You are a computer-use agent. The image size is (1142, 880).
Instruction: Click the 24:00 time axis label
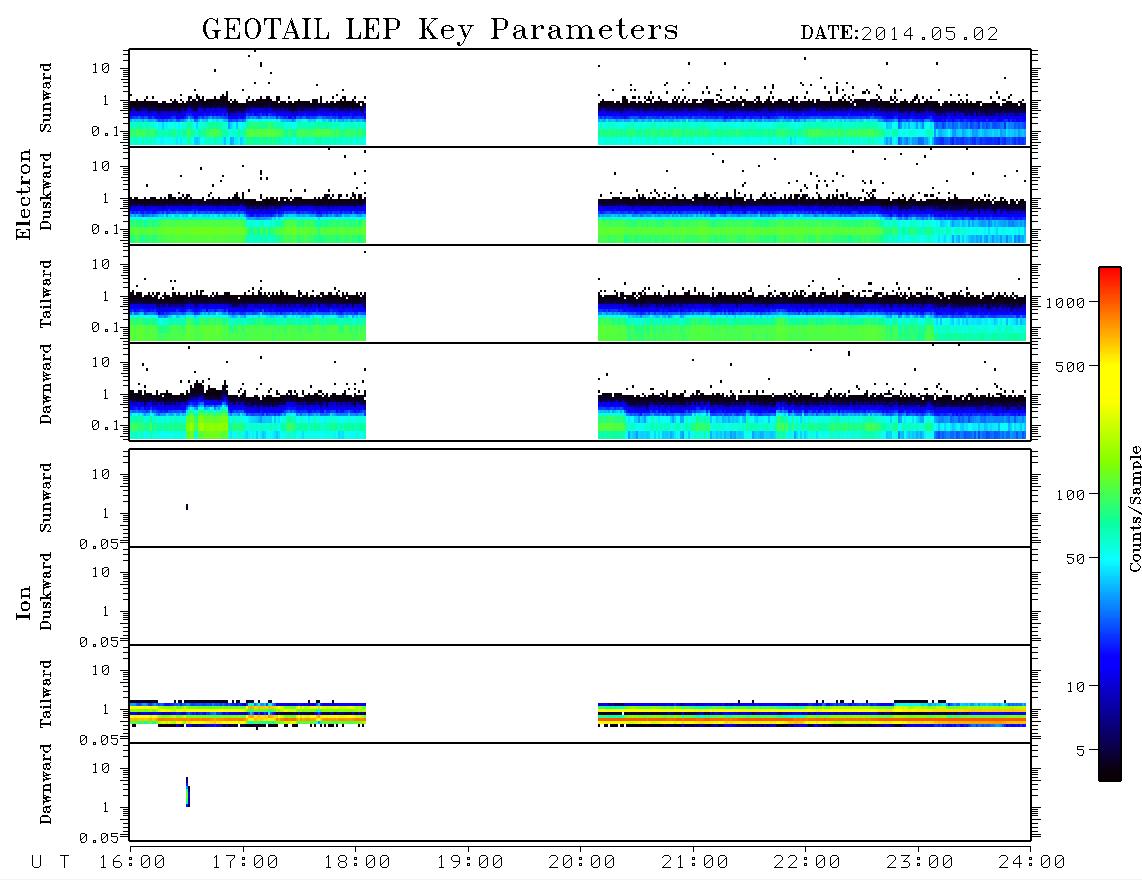[x=1032, y=863]
